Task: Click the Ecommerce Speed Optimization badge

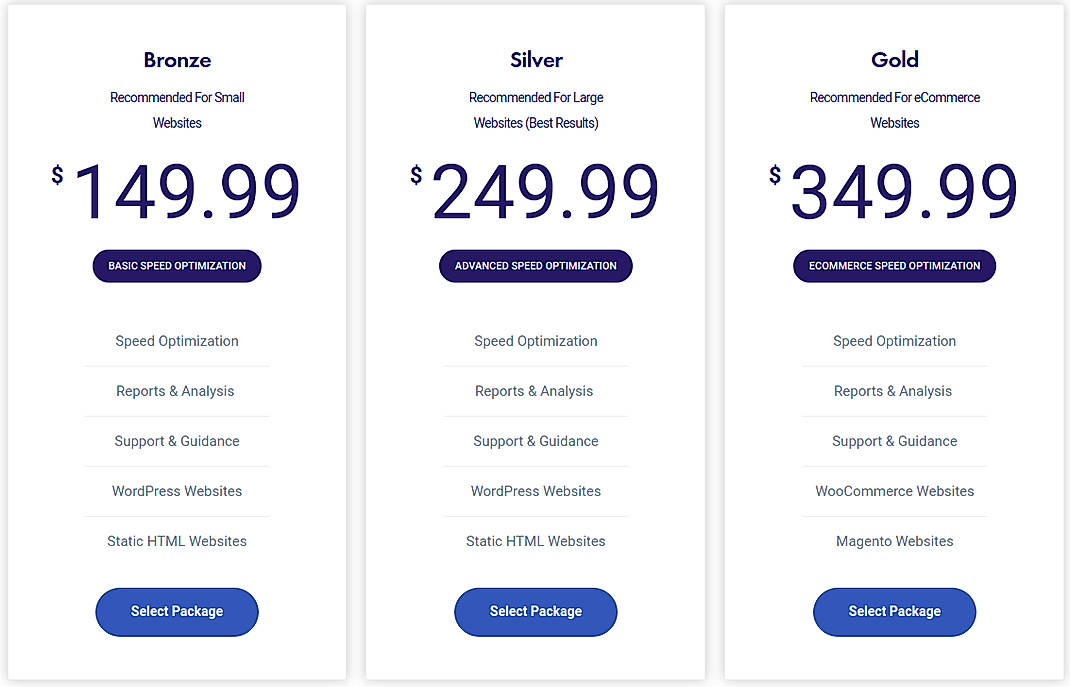Action: tap(895, 265)
